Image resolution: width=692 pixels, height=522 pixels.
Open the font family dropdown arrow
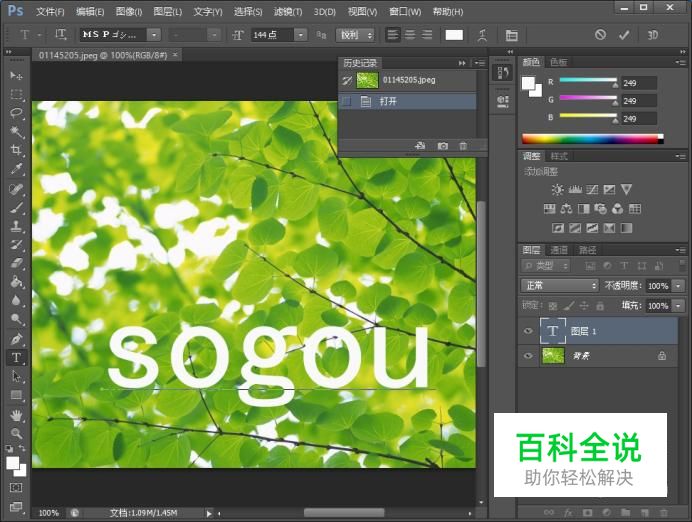pyautogui.click(x=154, y=34)
